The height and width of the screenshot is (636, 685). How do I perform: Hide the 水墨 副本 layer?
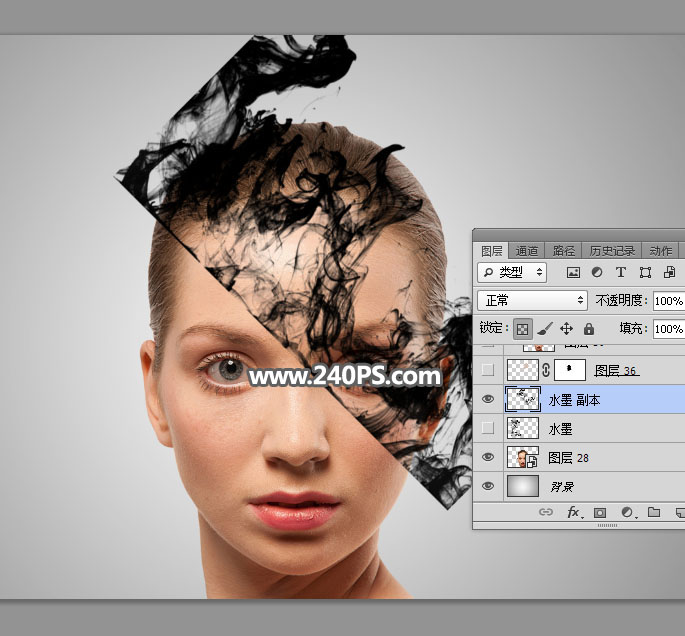pyautogui.click(x=488, y=399)
